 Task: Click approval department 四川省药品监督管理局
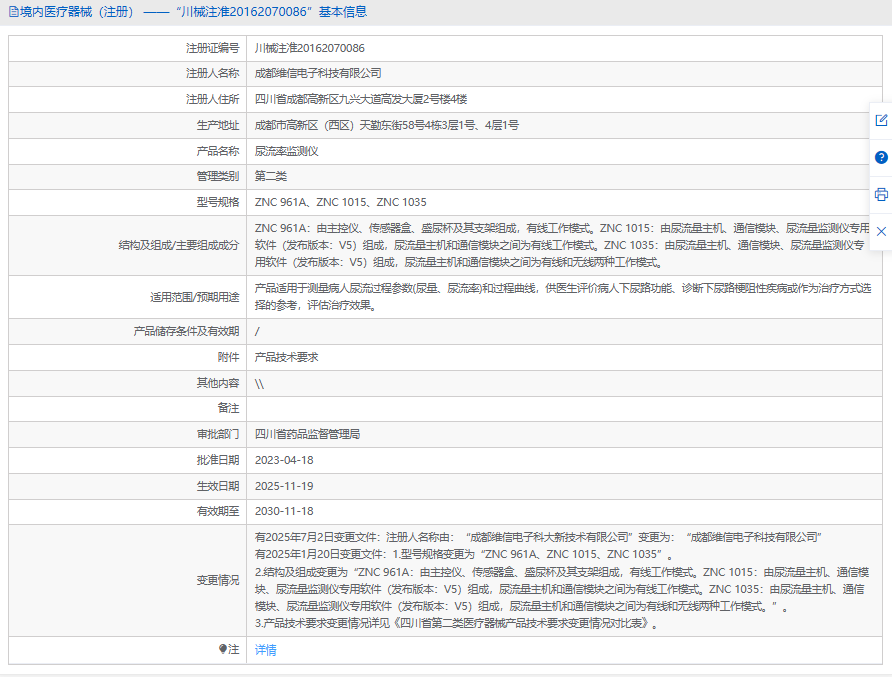coord(307,434)
